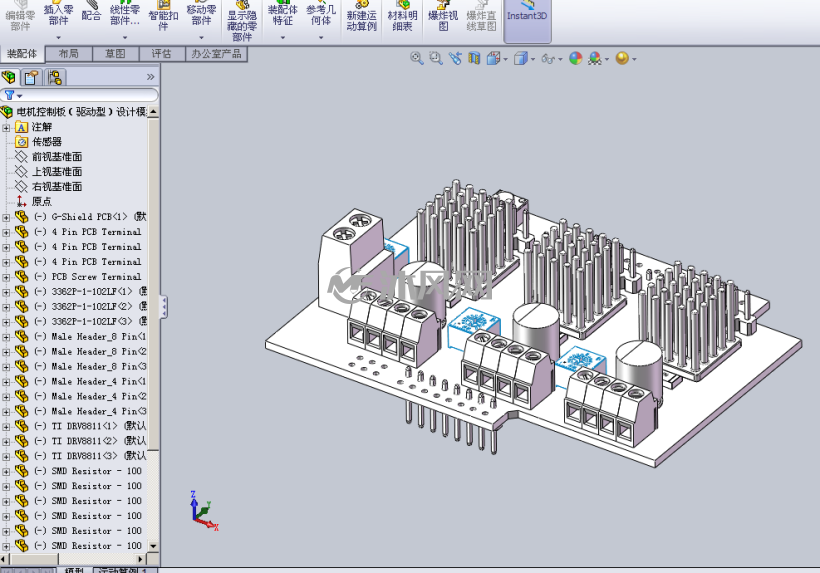Expand the PCB Screw Terminal component node
The height and width of the screenshot is (573, 820).
6,277
